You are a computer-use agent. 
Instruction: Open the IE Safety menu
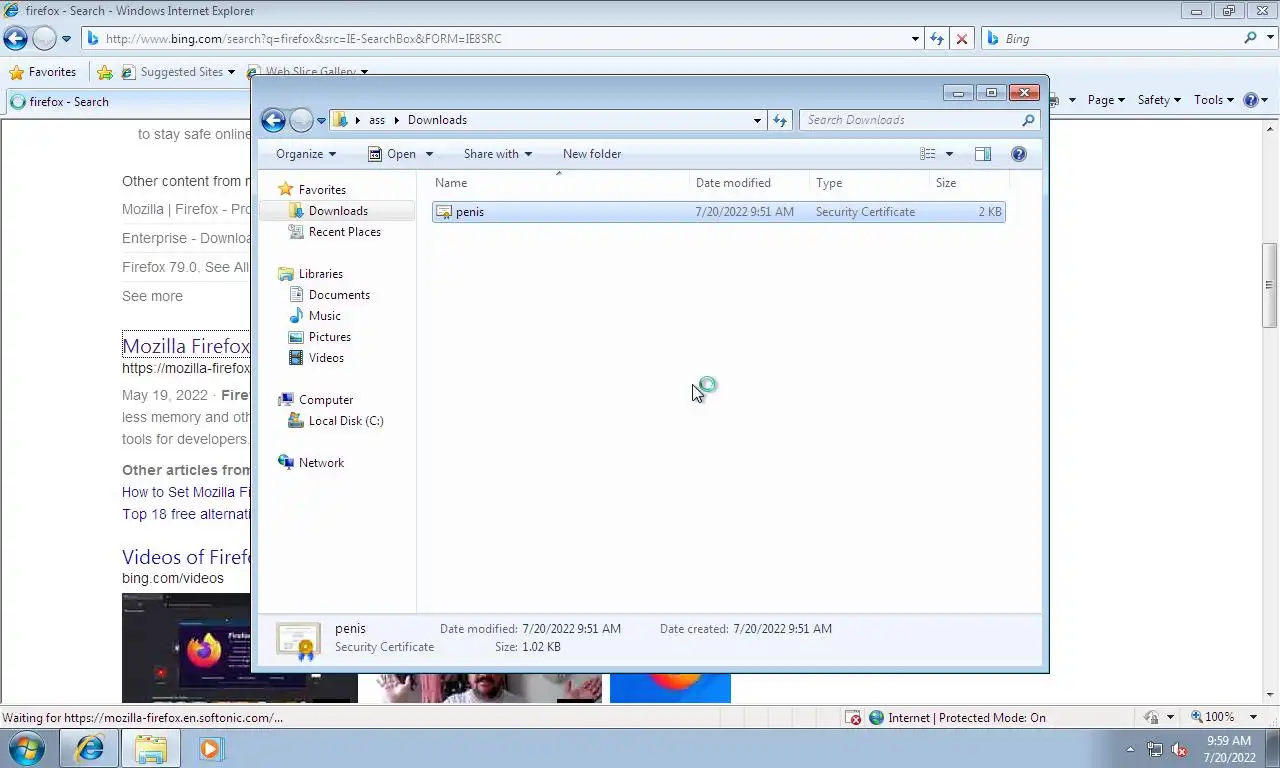(x=1159, y=100)
